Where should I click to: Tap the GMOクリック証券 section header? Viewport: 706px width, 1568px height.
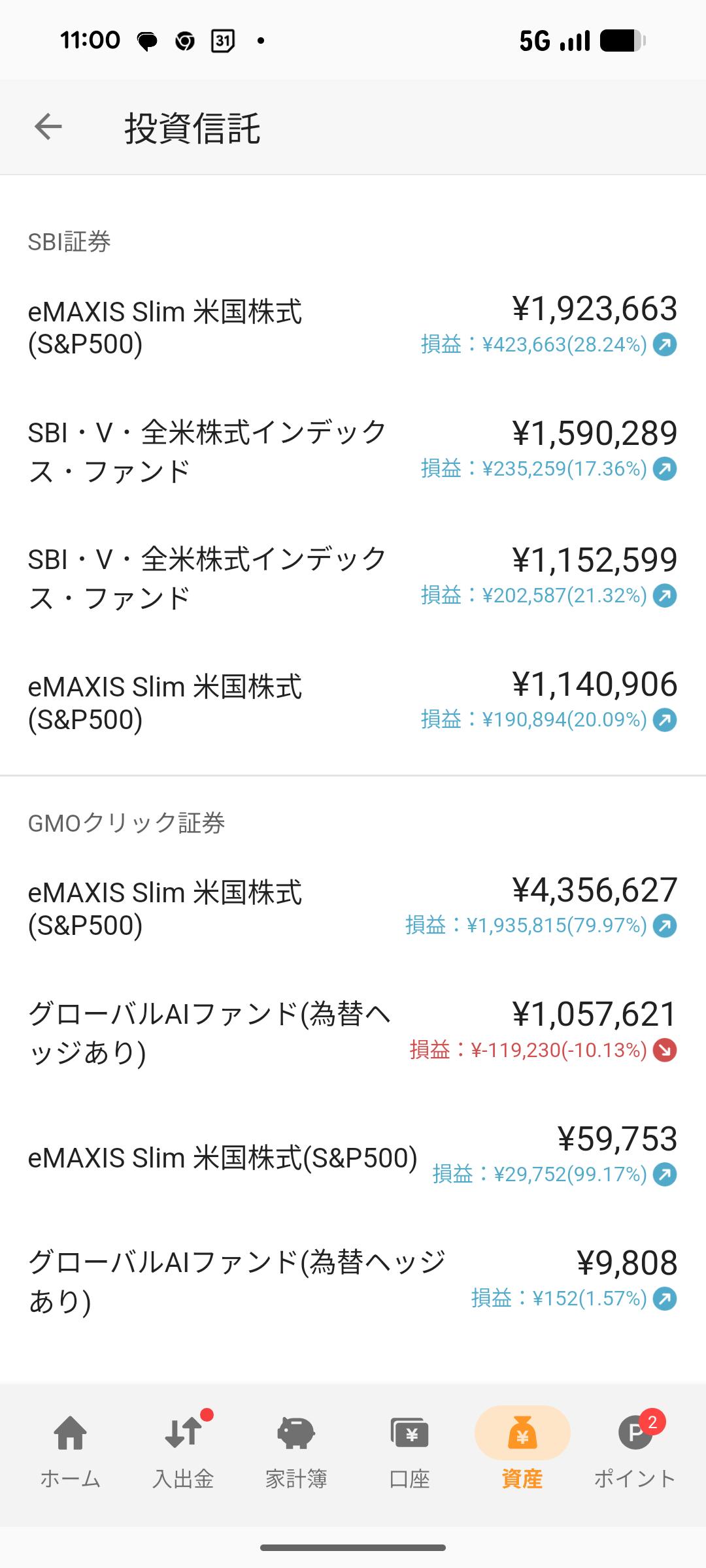[x=126, y=823]
